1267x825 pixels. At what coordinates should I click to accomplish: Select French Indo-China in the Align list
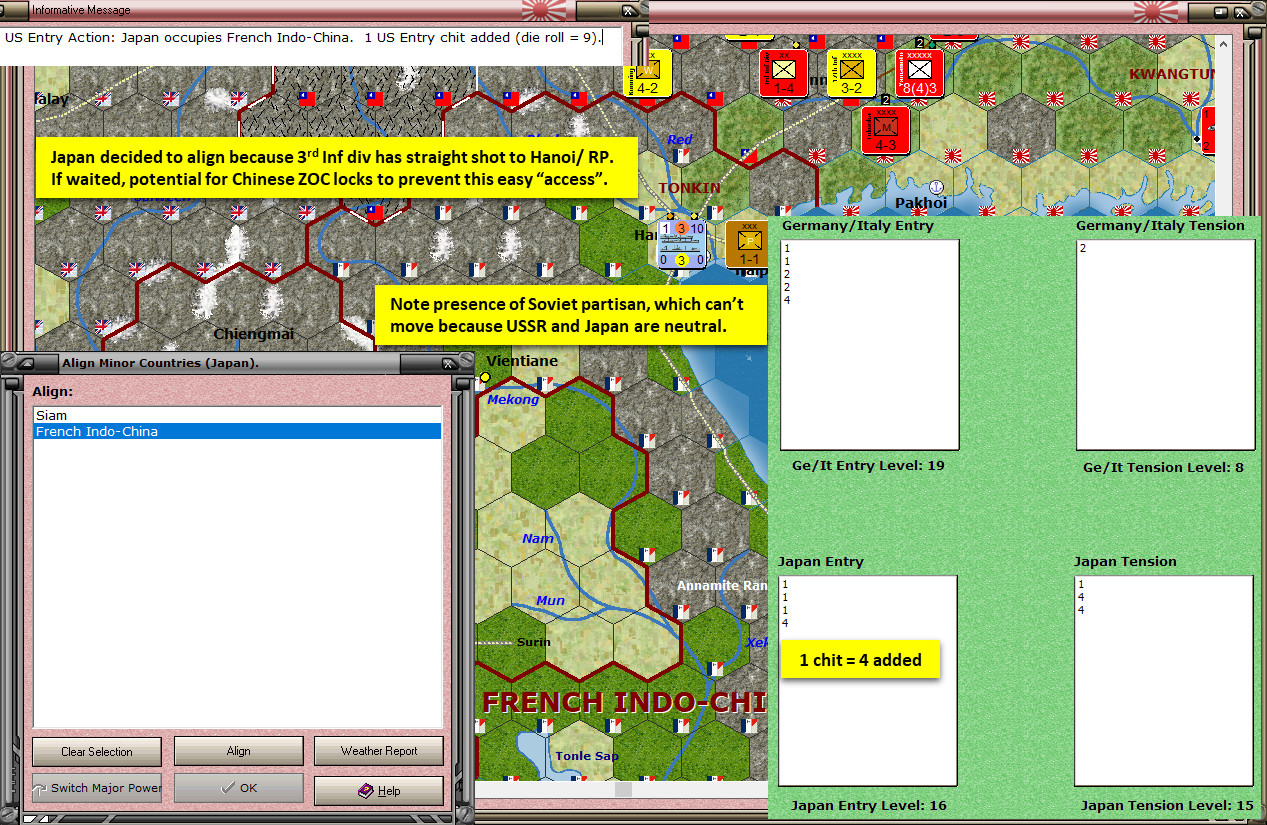point(237,432)
